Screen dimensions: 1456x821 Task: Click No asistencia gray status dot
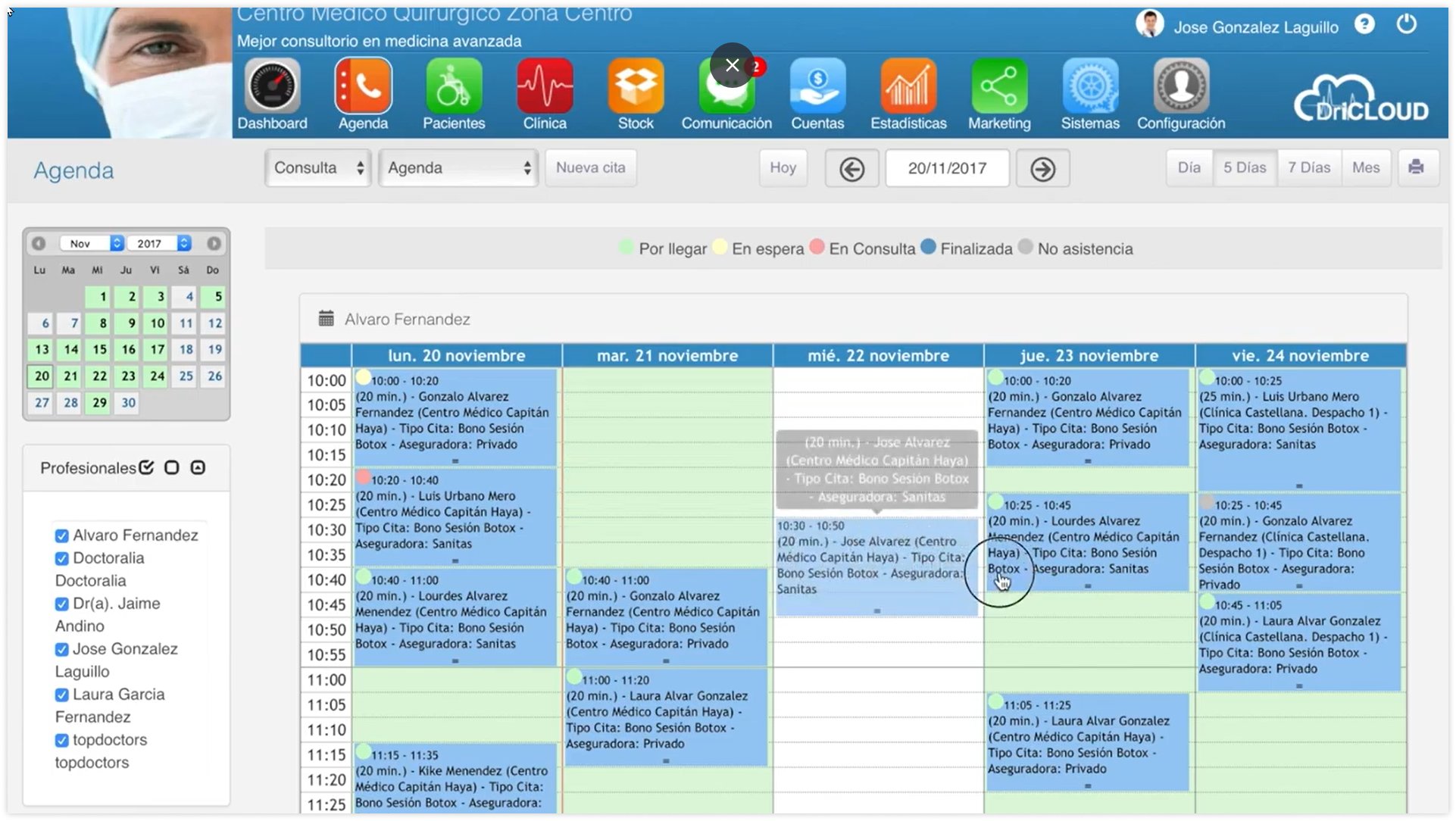point(1025,247)
